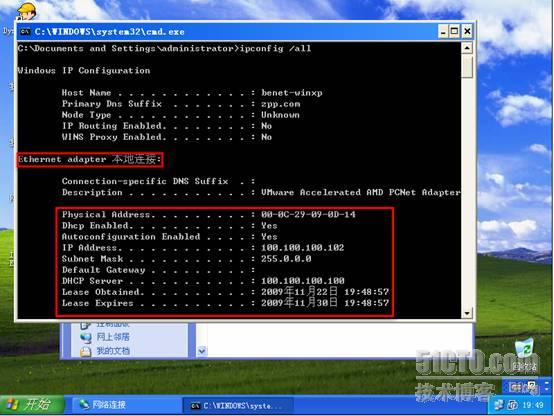This screenshot has width=554, height=416.
Task: Click the 我的文档 folder icon
Action: 86,351
